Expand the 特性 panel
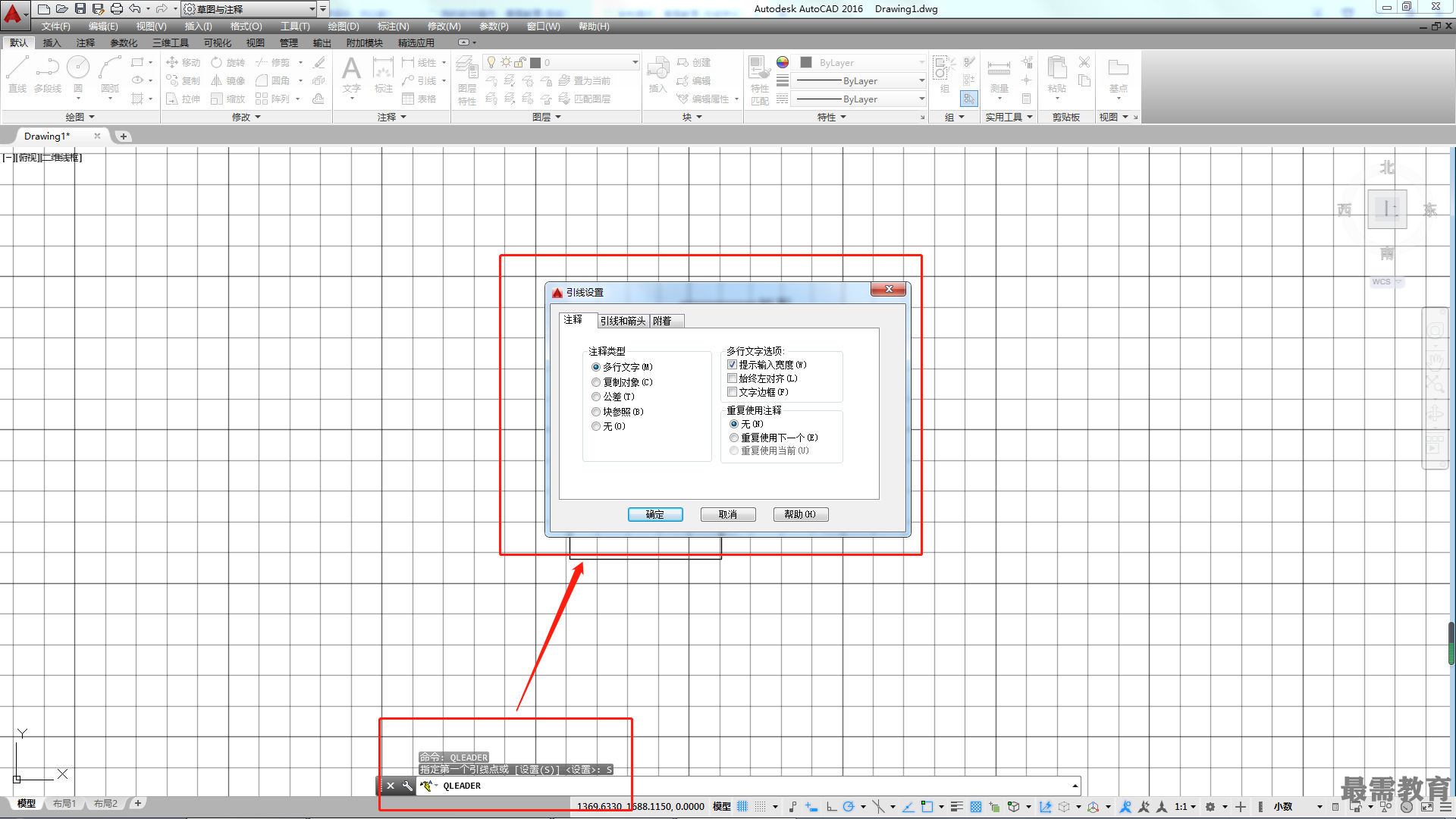The height and width of the screenshot is (819, 1456). pos(832,117)
